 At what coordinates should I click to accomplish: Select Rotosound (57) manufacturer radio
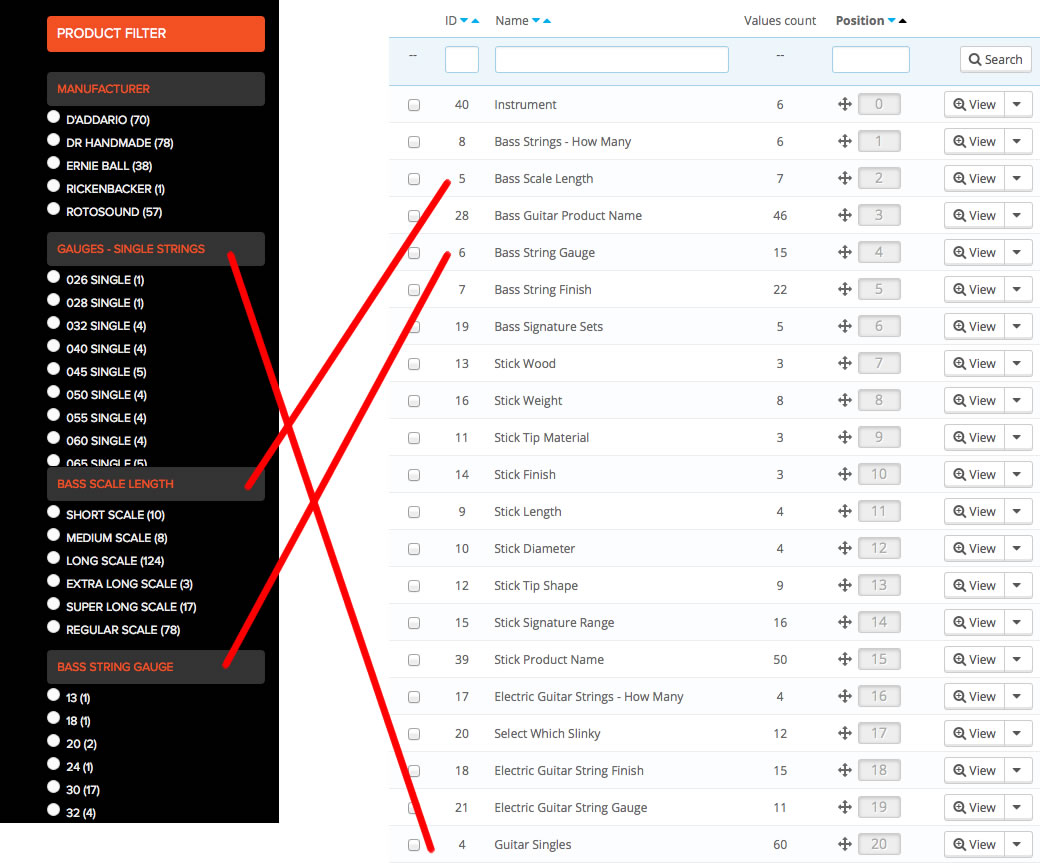point(54,209)
